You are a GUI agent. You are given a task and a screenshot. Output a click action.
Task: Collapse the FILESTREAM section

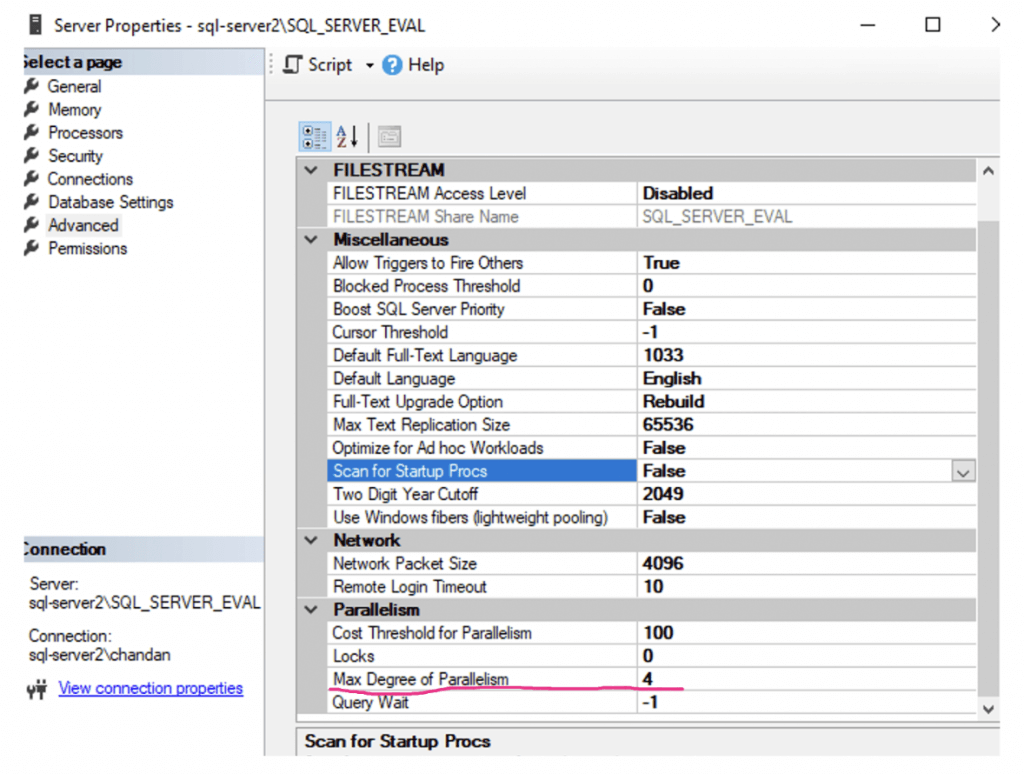[312, 170]
